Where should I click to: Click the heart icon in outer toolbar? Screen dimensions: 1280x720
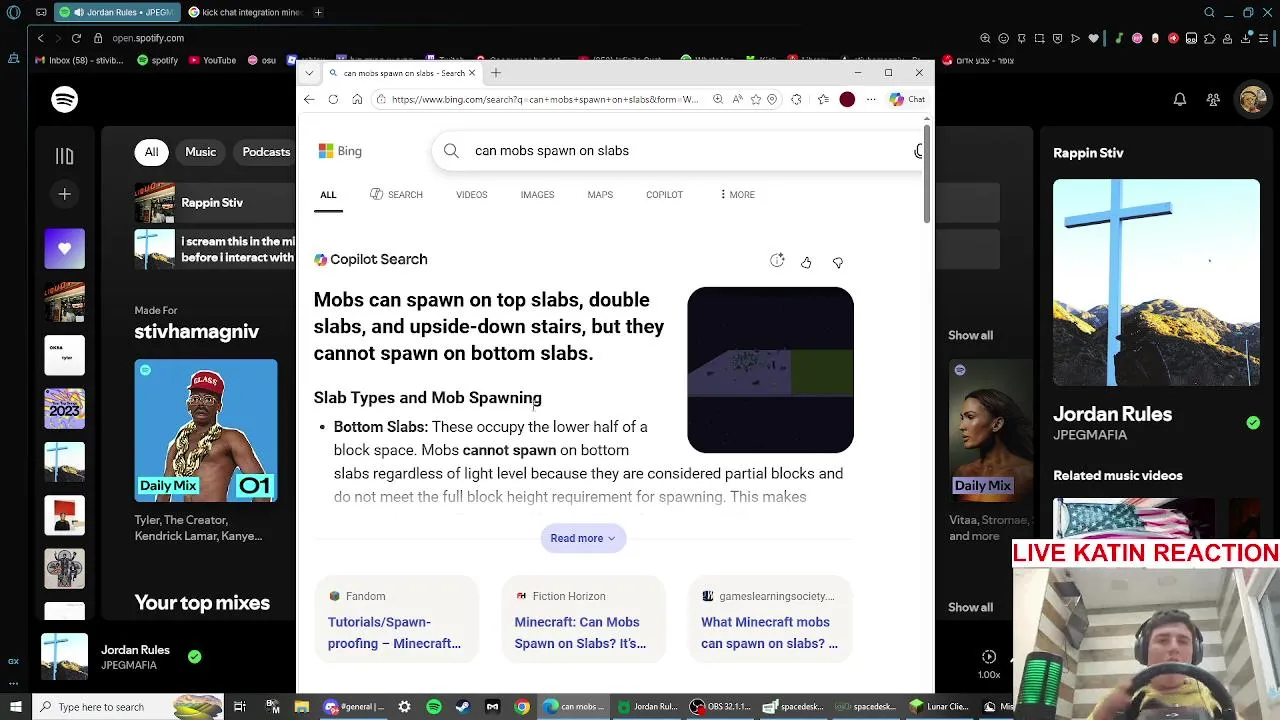(x=1094, y=38)
